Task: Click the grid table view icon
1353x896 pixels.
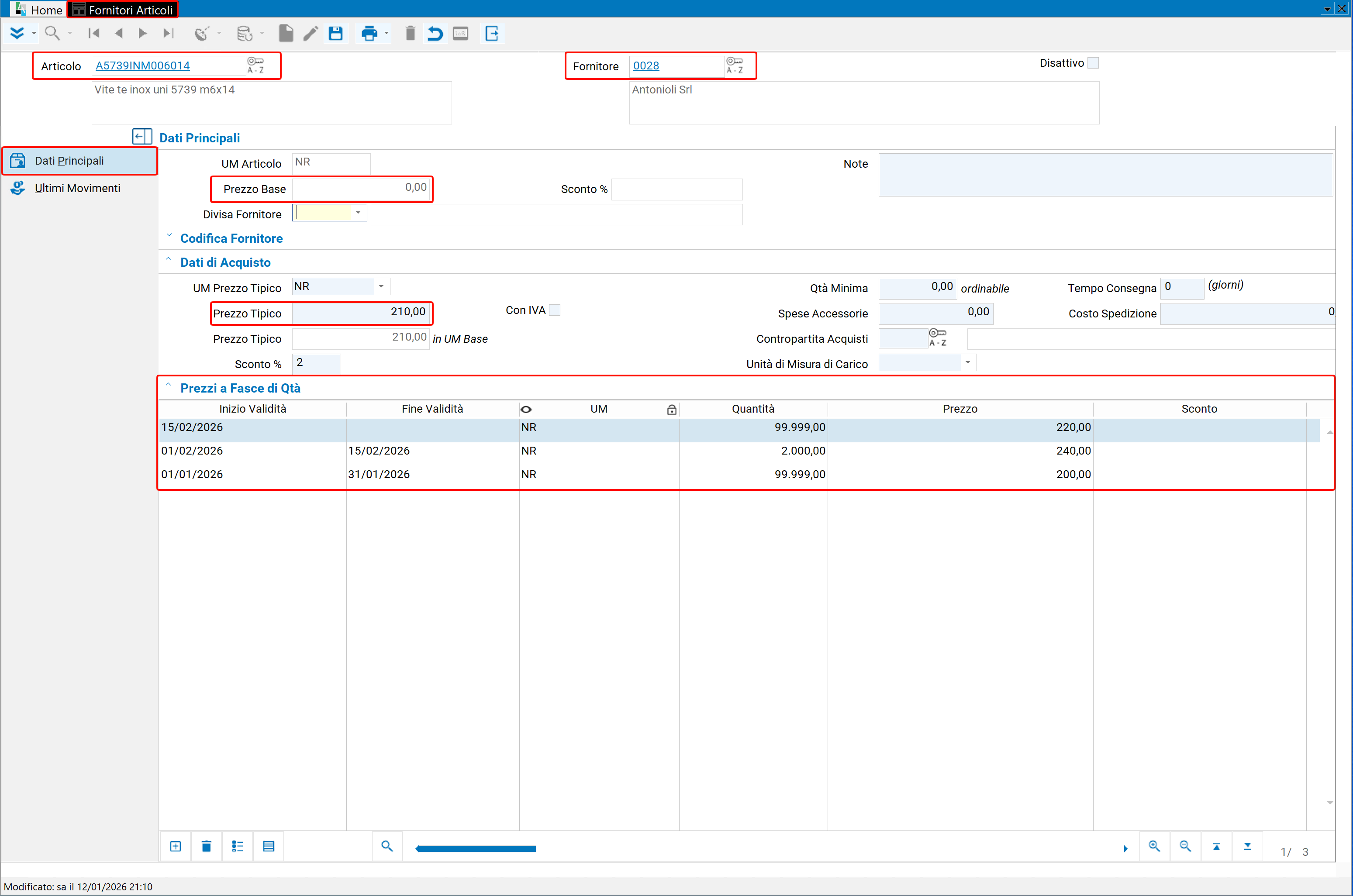Action: point(269,846)
